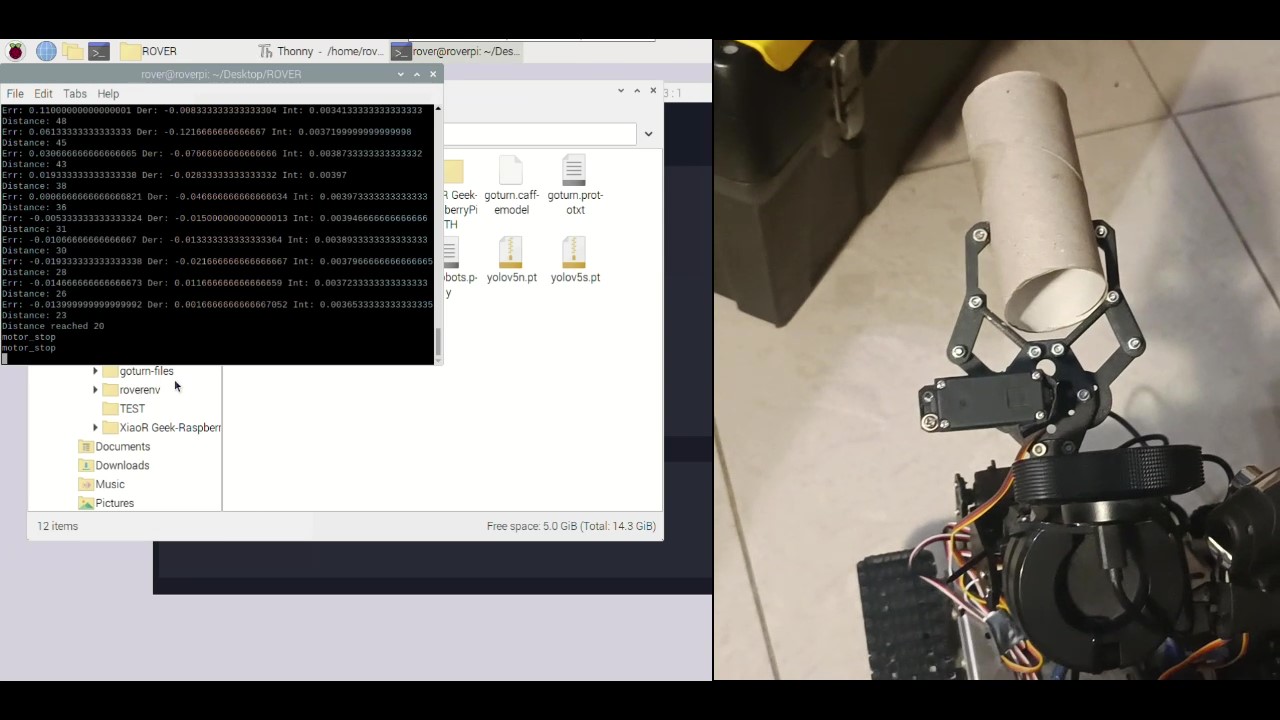Click the Pictures folder icon in tree
The height and width of the screenshot is (720, 1280).
click(86, 503)
